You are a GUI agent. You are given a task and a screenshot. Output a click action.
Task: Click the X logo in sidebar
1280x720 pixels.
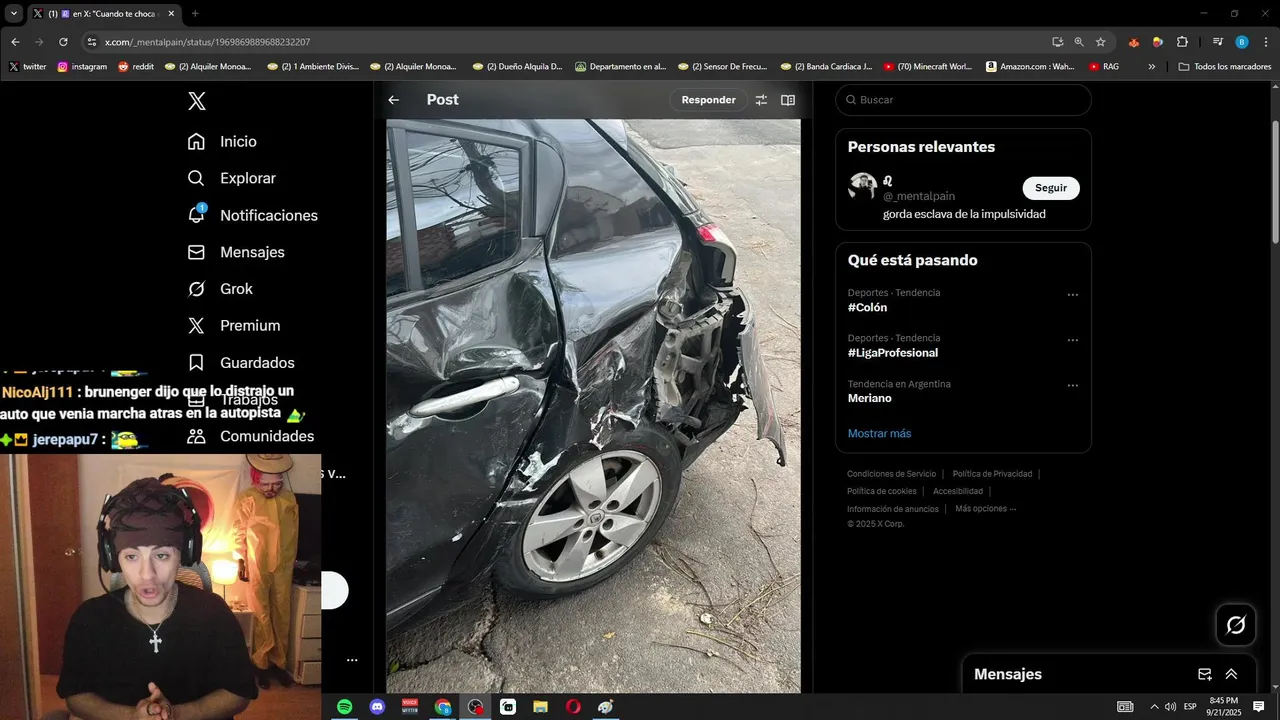pyautogui.click(x=197, y=101)
